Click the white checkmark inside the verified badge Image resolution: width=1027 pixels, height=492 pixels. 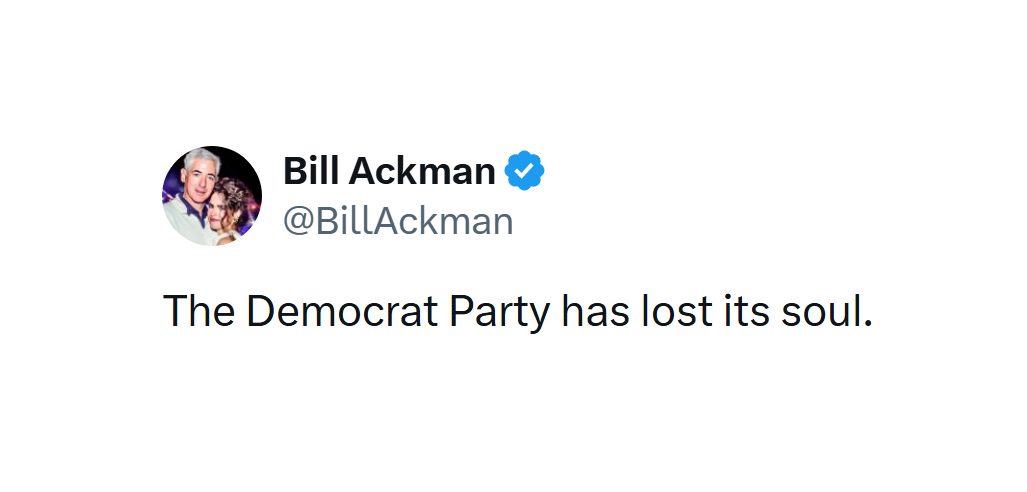524,172
